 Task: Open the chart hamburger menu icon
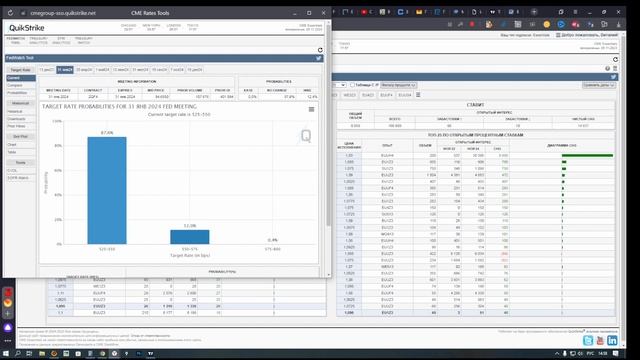311,109
